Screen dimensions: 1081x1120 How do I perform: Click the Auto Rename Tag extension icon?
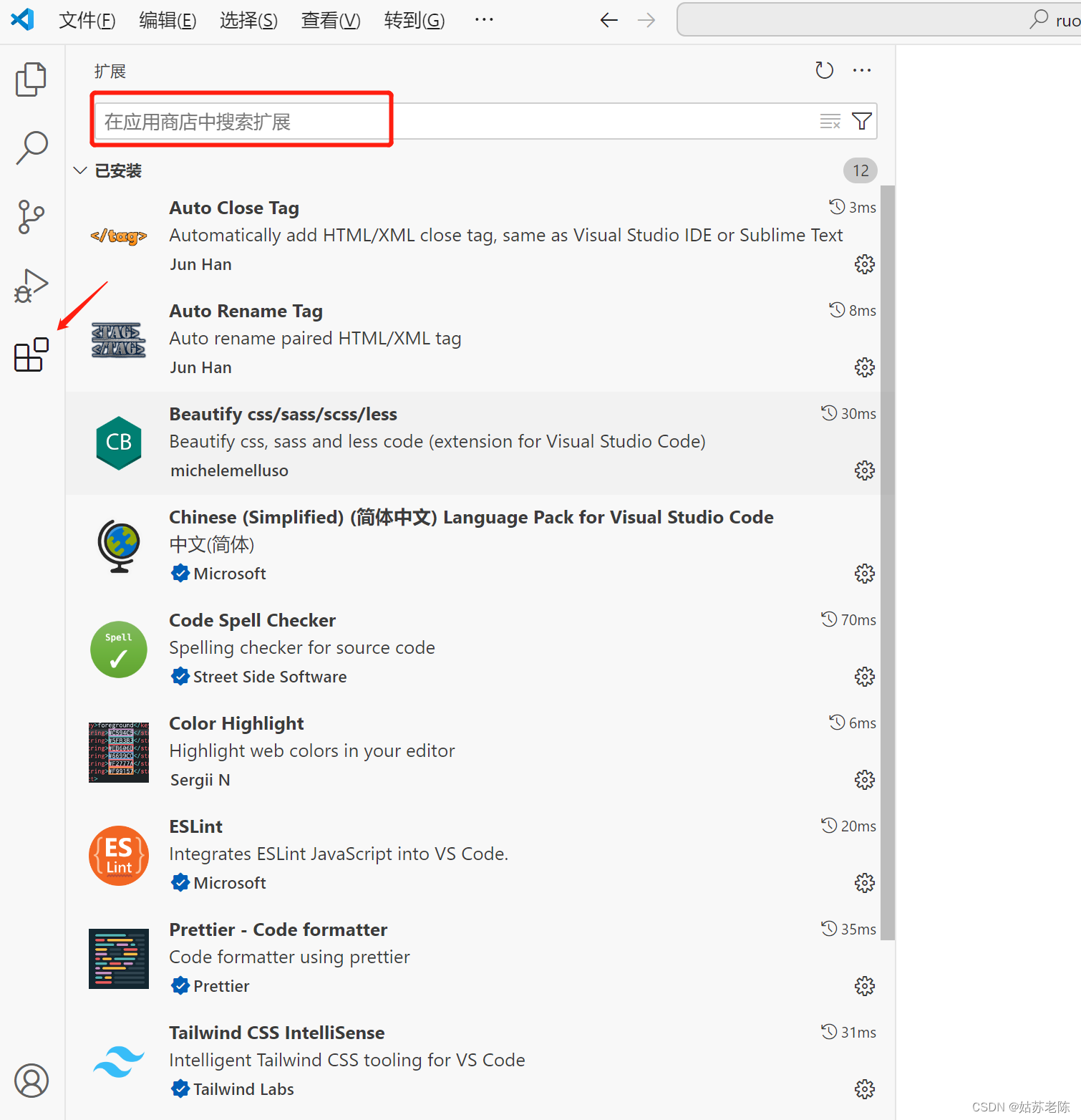119,340
